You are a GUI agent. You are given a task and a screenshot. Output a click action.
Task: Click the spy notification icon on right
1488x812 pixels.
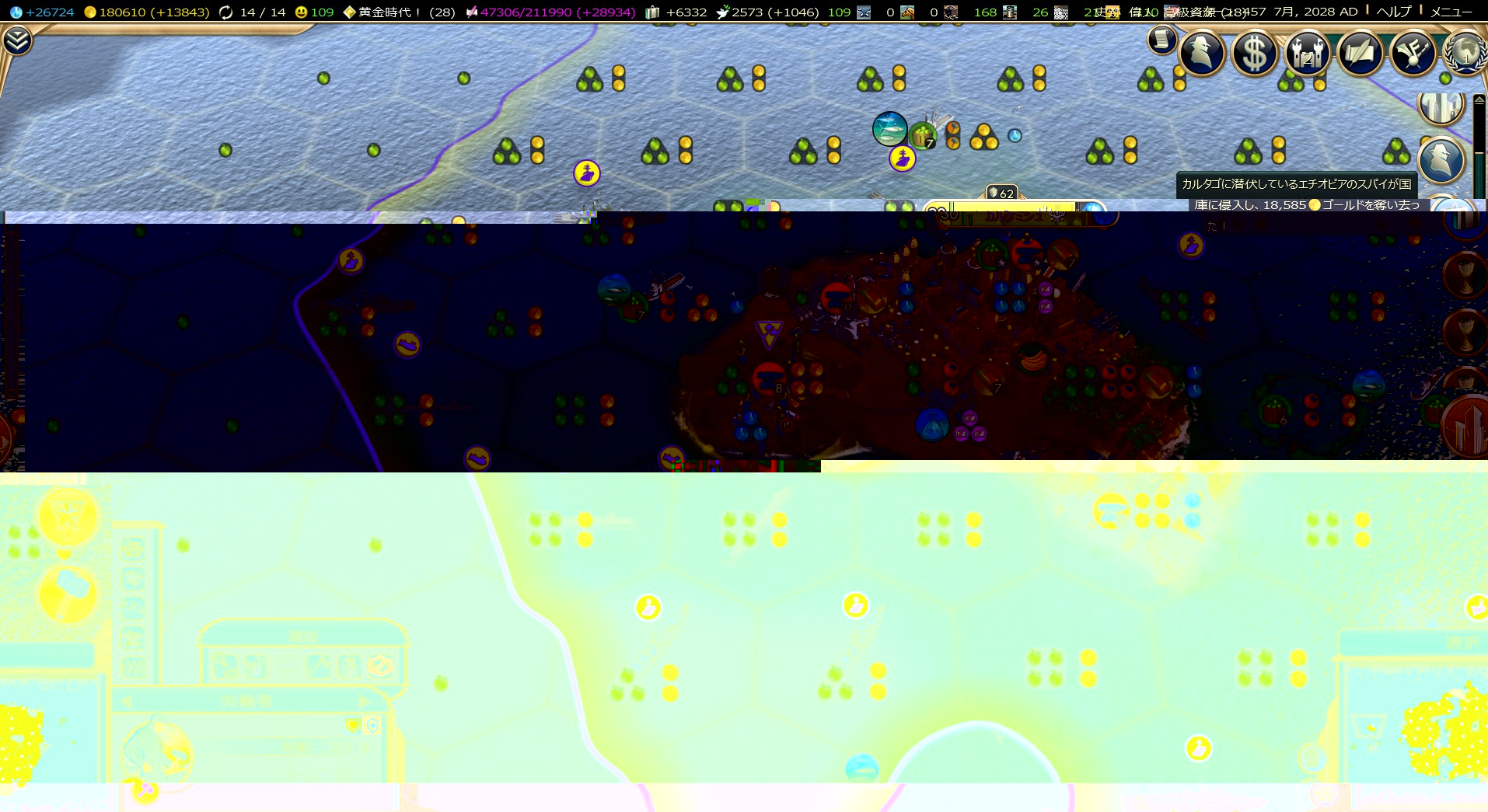tap(1441, 160)
